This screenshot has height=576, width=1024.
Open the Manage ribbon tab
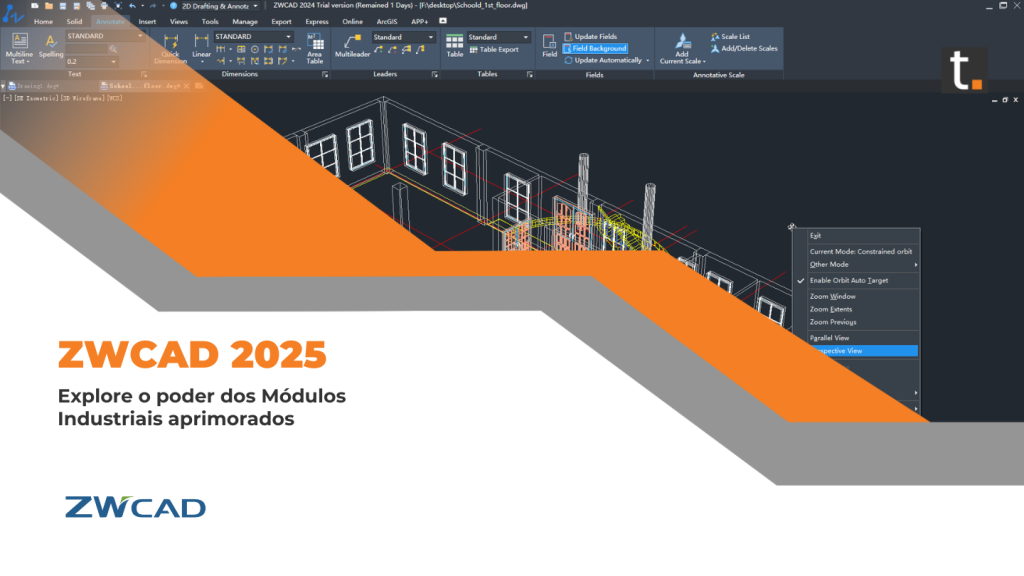pos(245,22)
